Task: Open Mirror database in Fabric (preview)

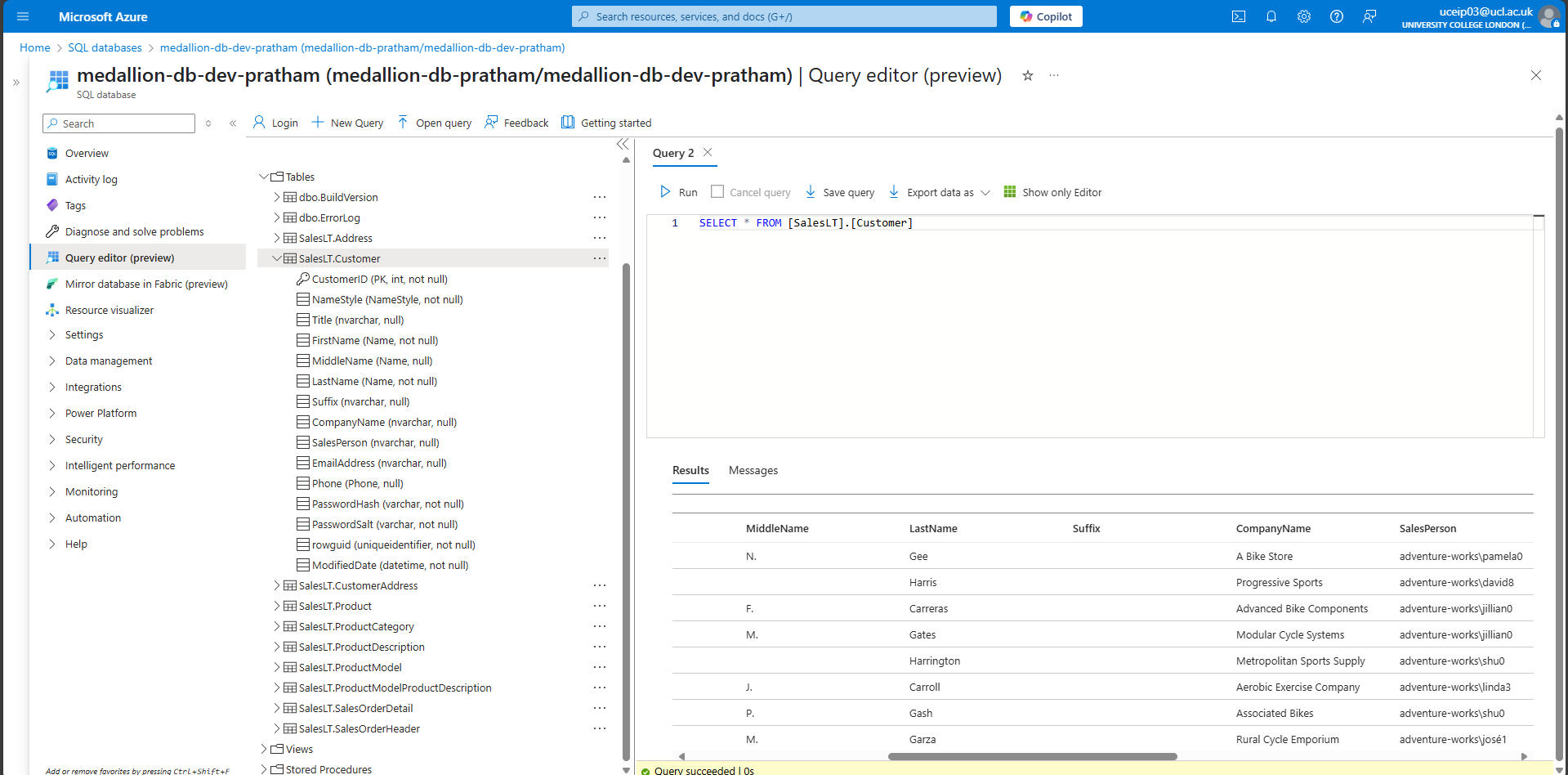Action: (146, 284)
